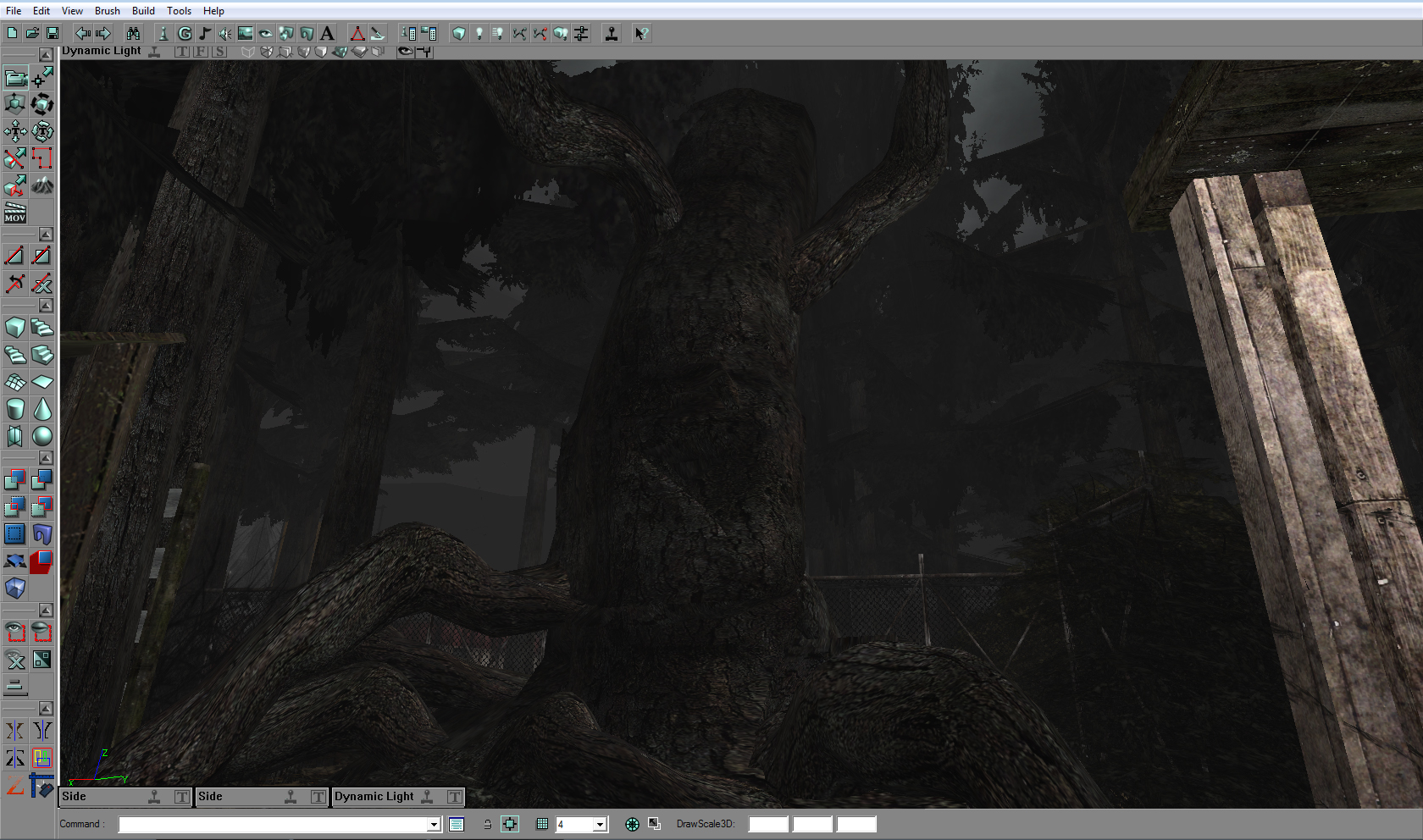Open the Build menu
The height and width of the screenshot is (840, 1423).
[143, 11]
